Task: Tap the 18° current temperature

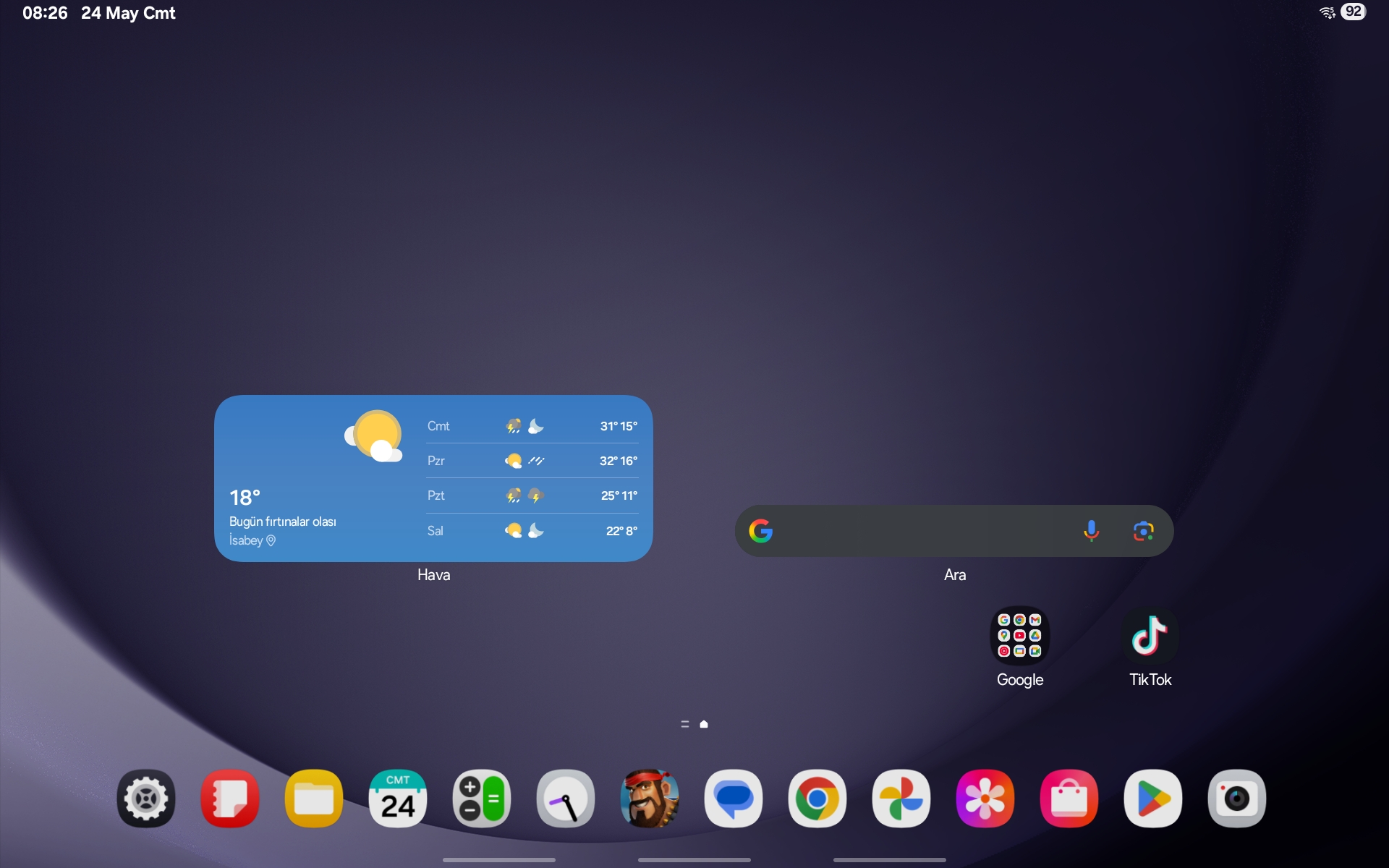Action: (x=245, y=498)
